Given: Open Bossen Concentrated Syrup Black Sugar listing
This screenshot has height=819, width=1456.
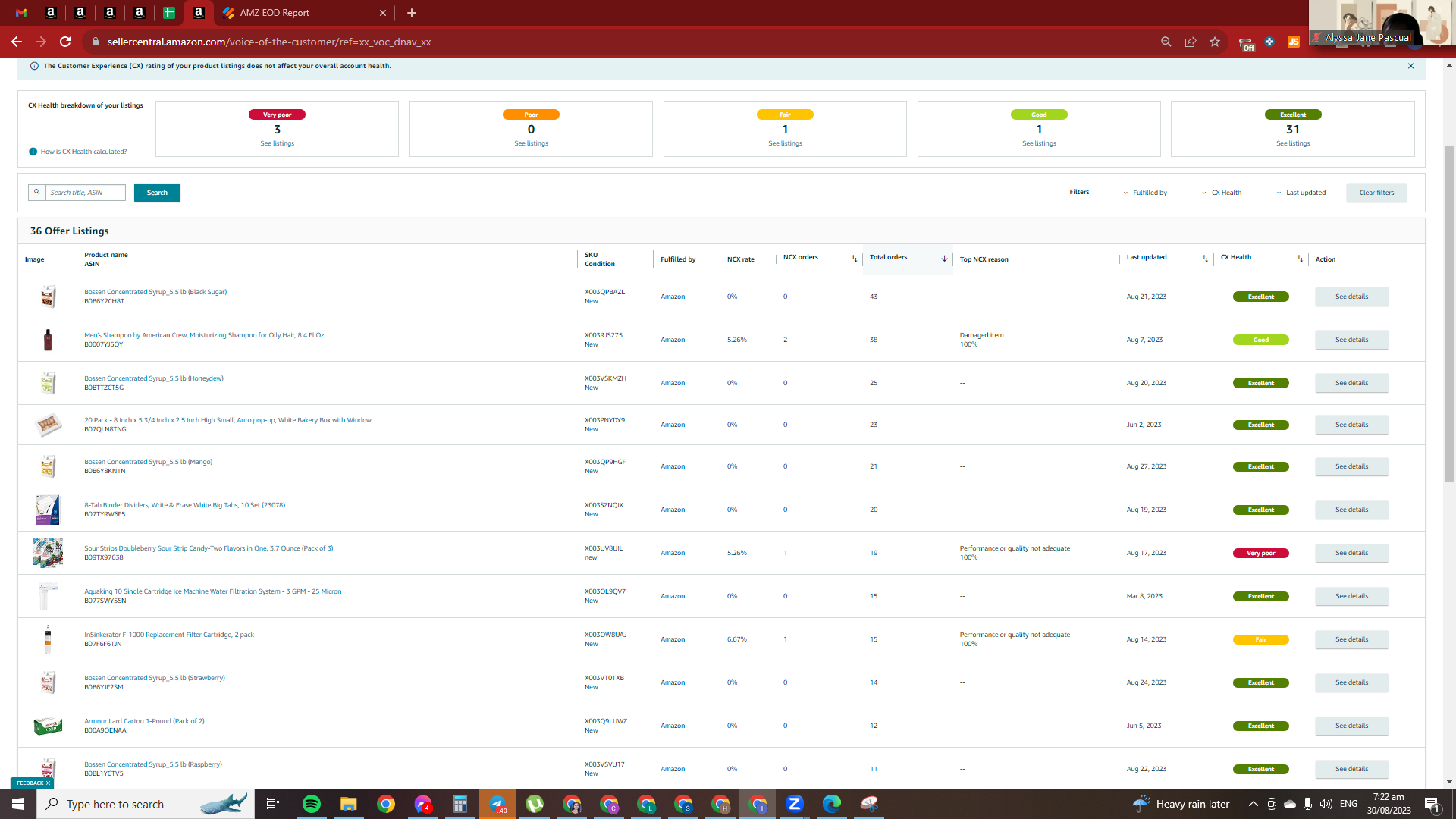Looking at the screenshot, I should point(155,292).
